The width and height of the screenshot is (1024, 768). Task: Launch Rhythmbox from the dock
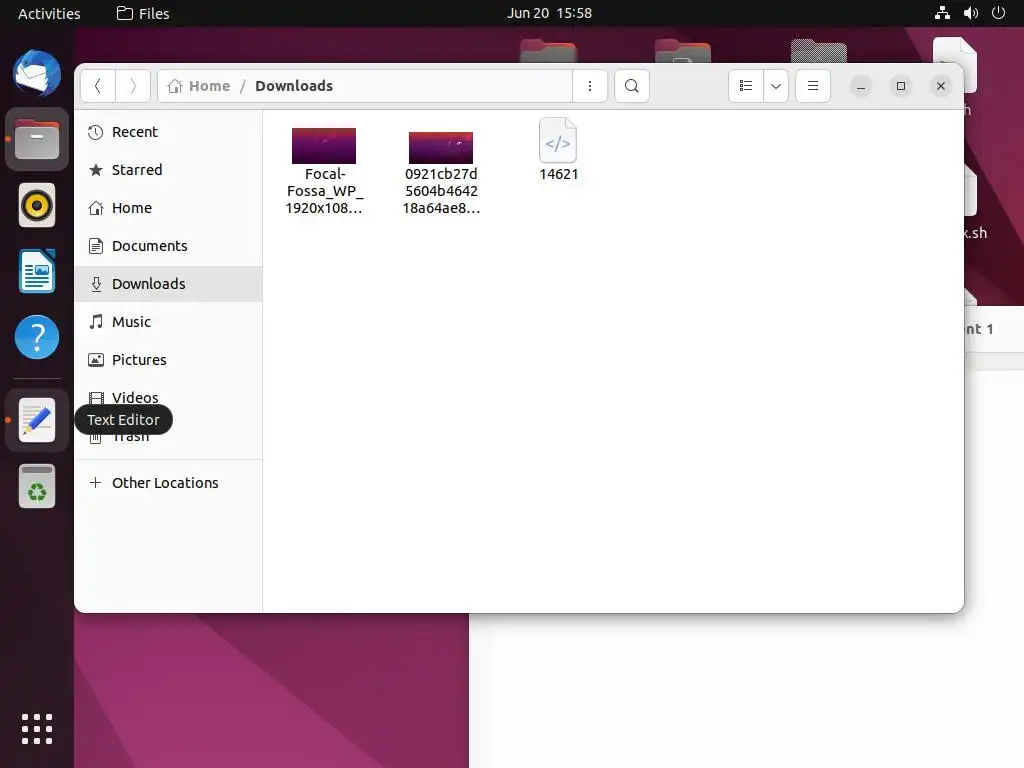click(x=37, y=205)
